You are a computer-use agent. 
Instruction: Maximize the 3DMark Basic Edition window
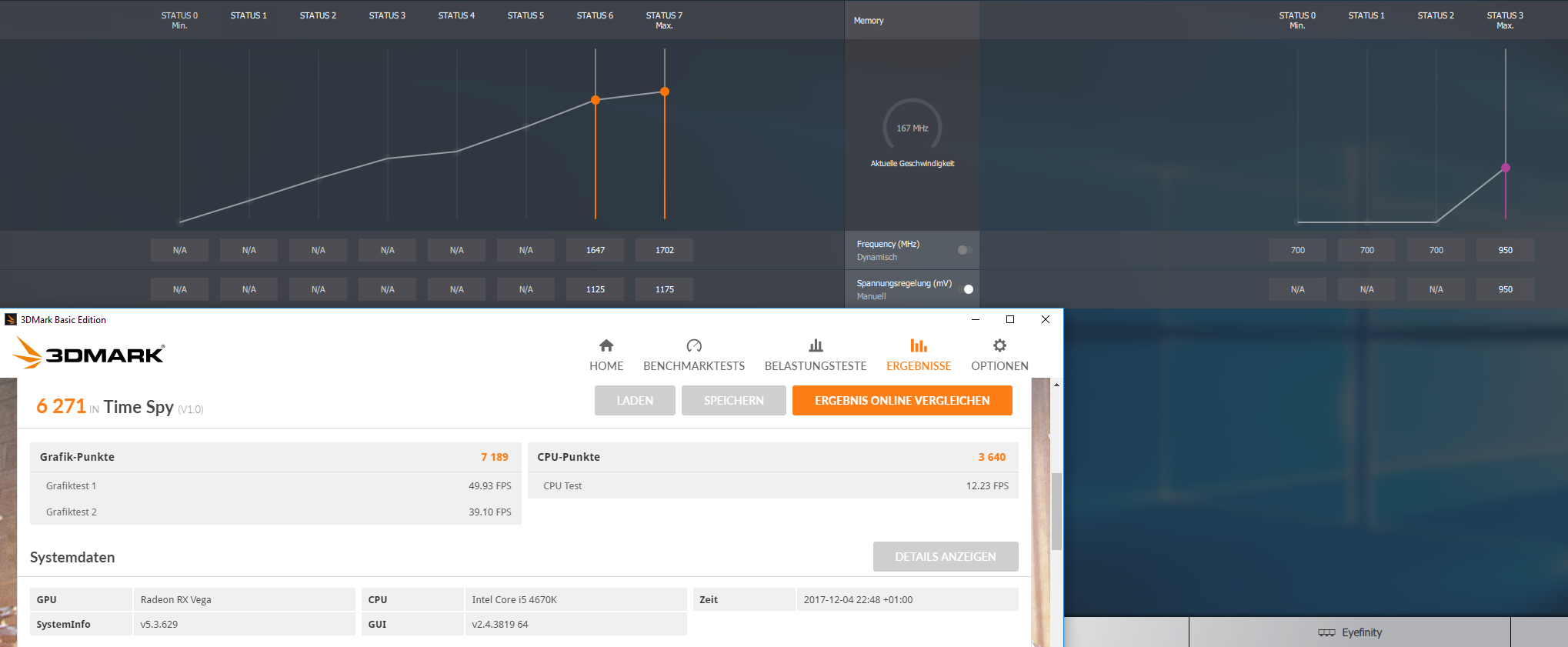(x=1010, y=319)
